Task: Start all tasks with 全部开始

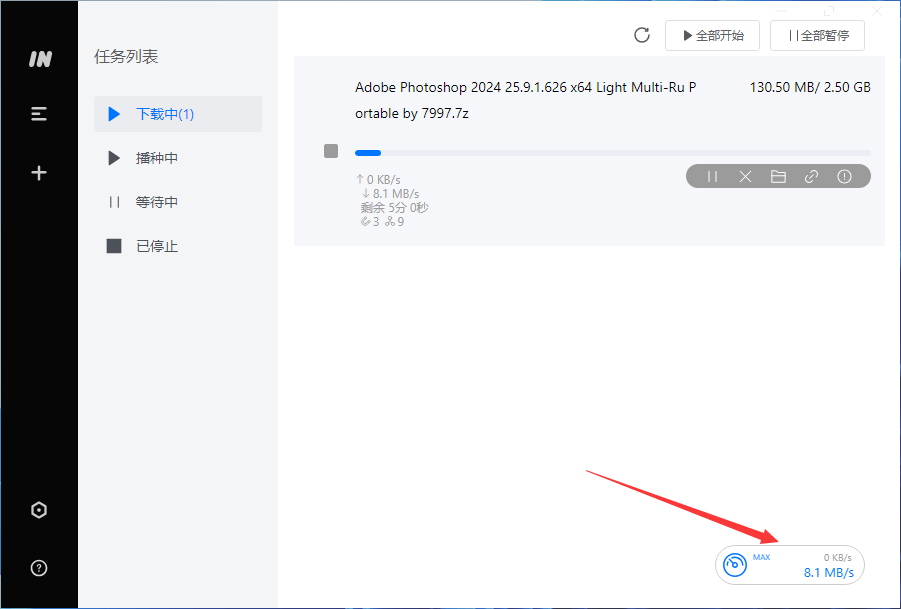Action: (x=713, y=36)
